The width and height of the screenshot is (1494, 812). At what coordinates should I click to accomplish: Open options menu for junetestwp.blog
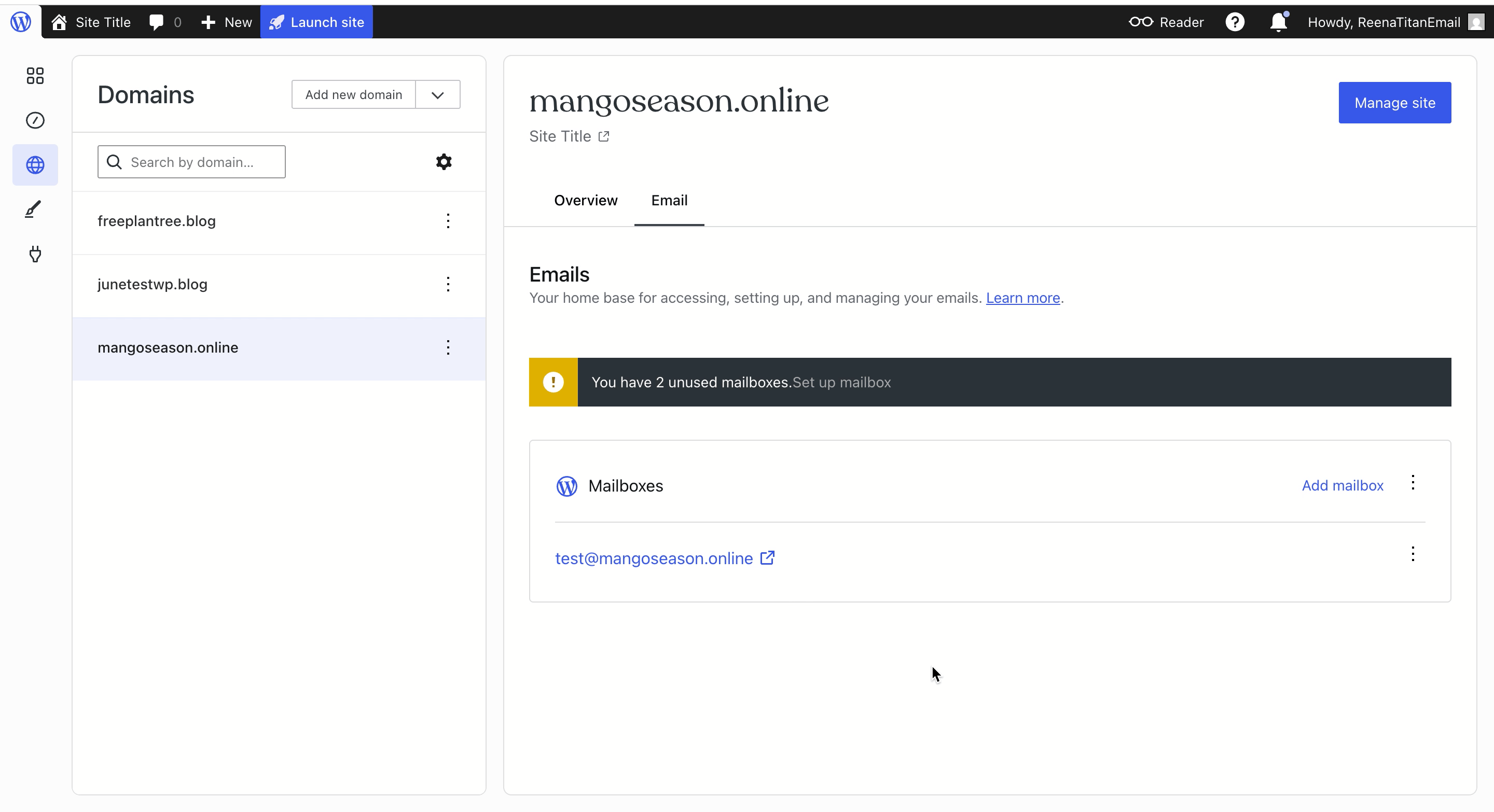pyautogui.click(x=448, y=284)
